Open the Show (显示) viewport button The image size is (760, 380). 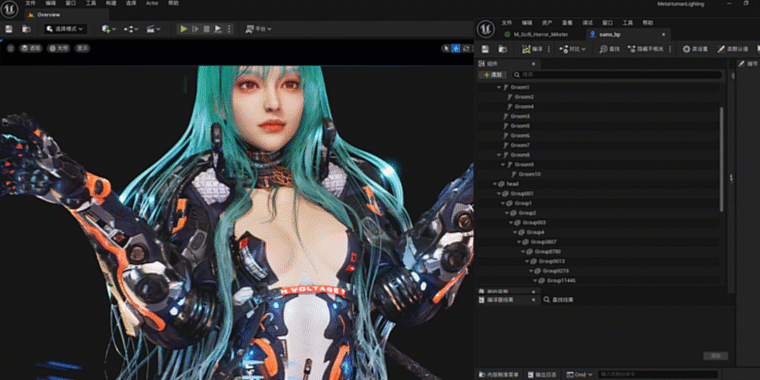pyautogui.click(x=82, y=48)
